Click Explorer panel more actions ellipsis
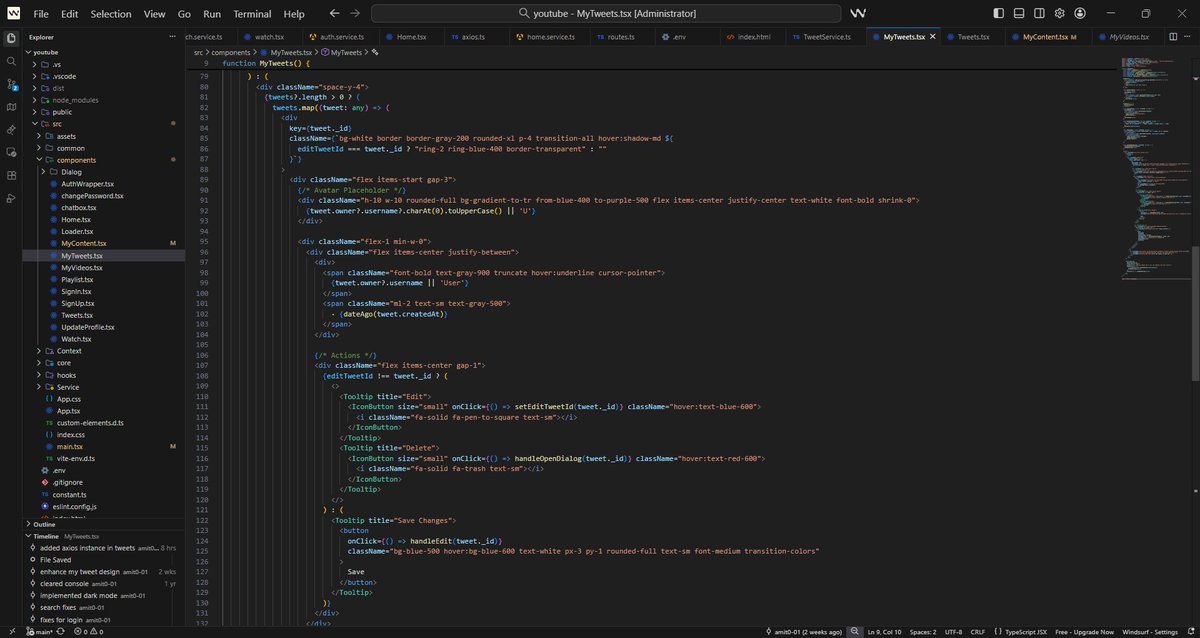Image resolution: width=1200 pixels, height=638 pixels. coord(173,37)
